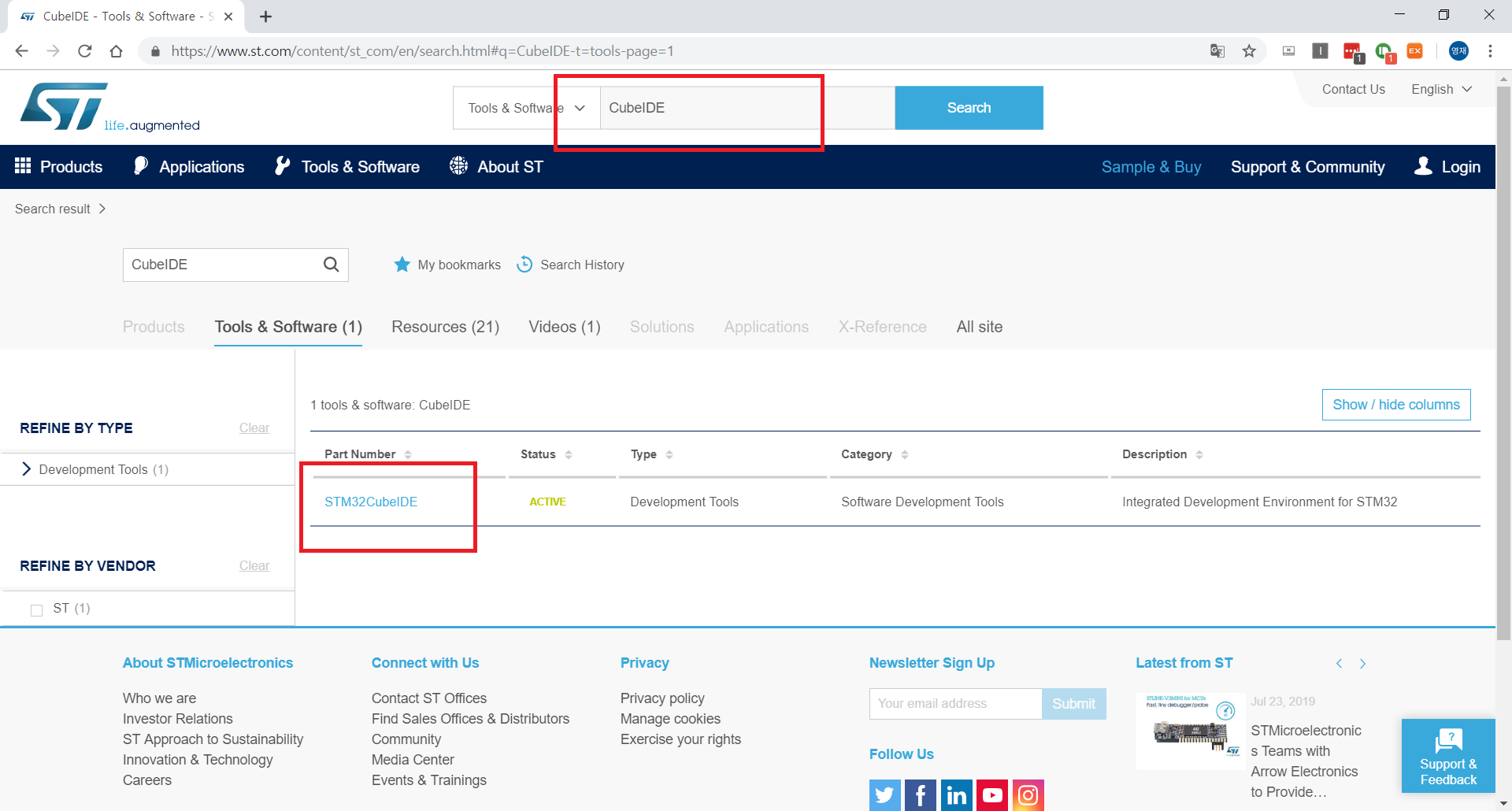
Task: Select Tools & Software (1) results tab
Action: [x=288, y=327]
